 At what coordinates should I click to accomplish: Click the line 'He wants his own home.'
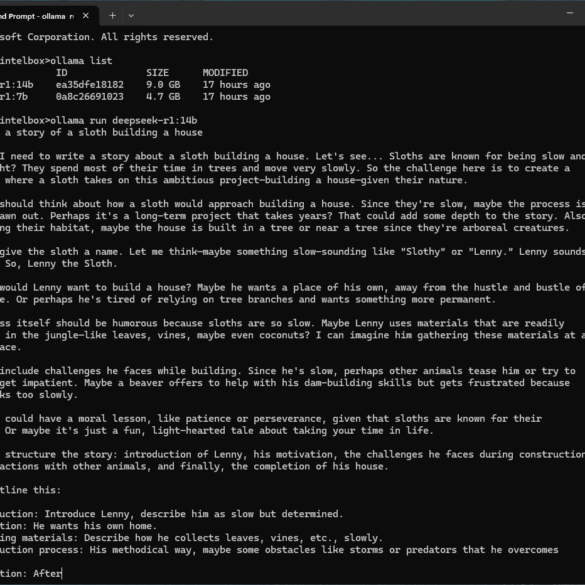point(95,526)
